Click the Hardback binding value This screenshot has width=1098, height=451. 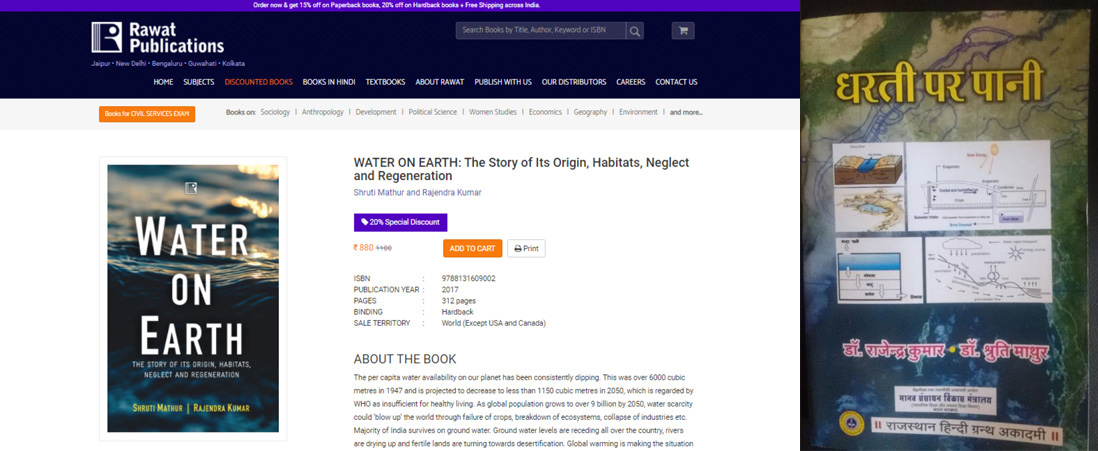pos(458,312)
